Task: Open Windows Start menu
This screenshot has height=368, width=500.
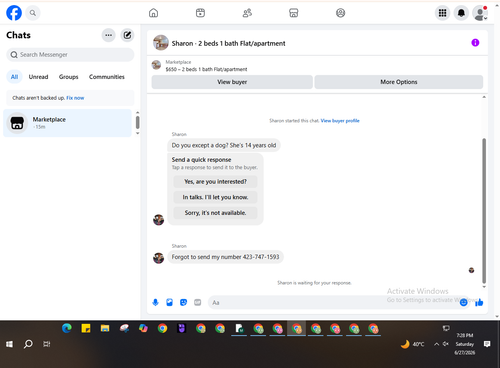Action: pos(9,344)
